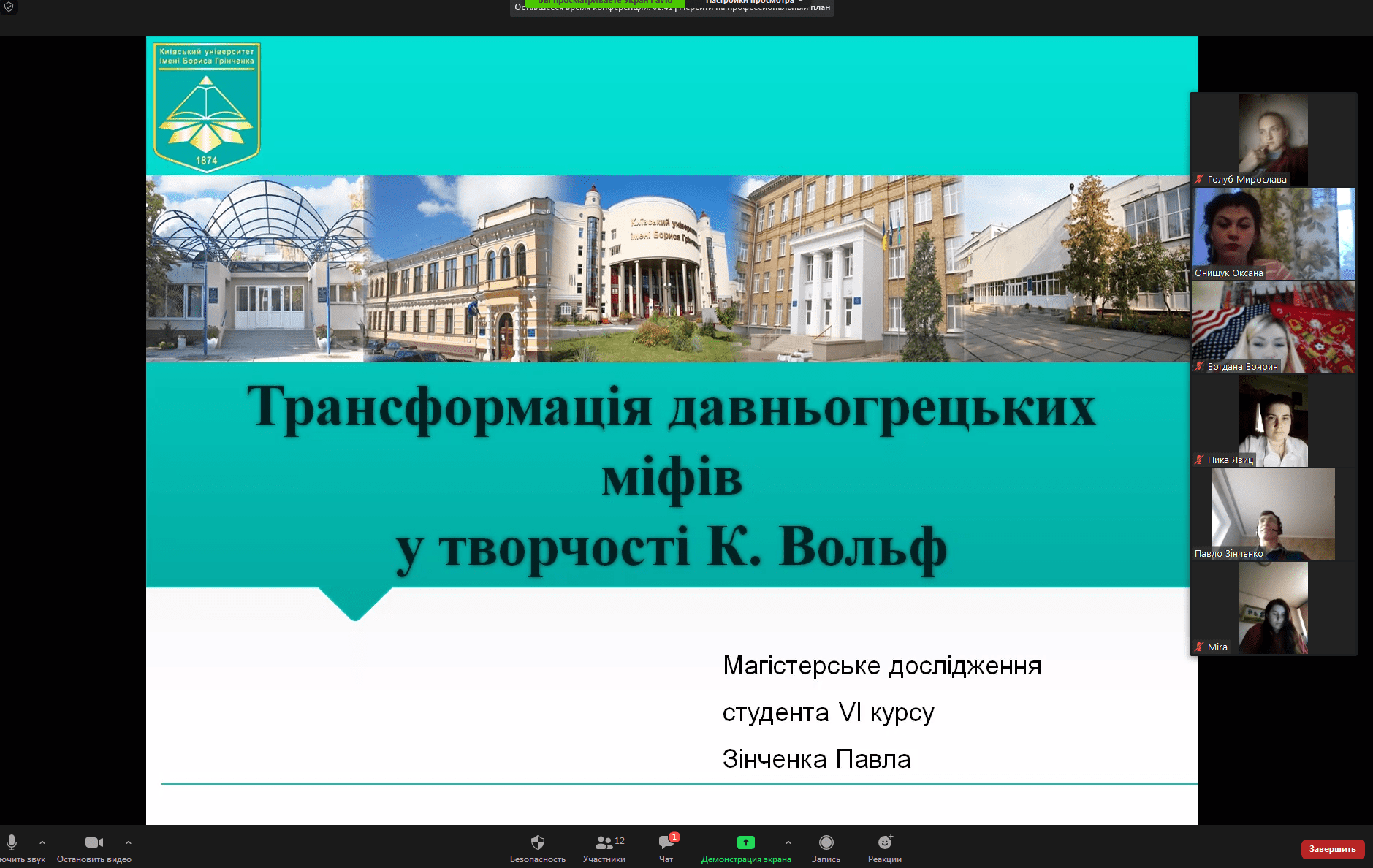Open the Чат chat with unread badge

[666, 848]
